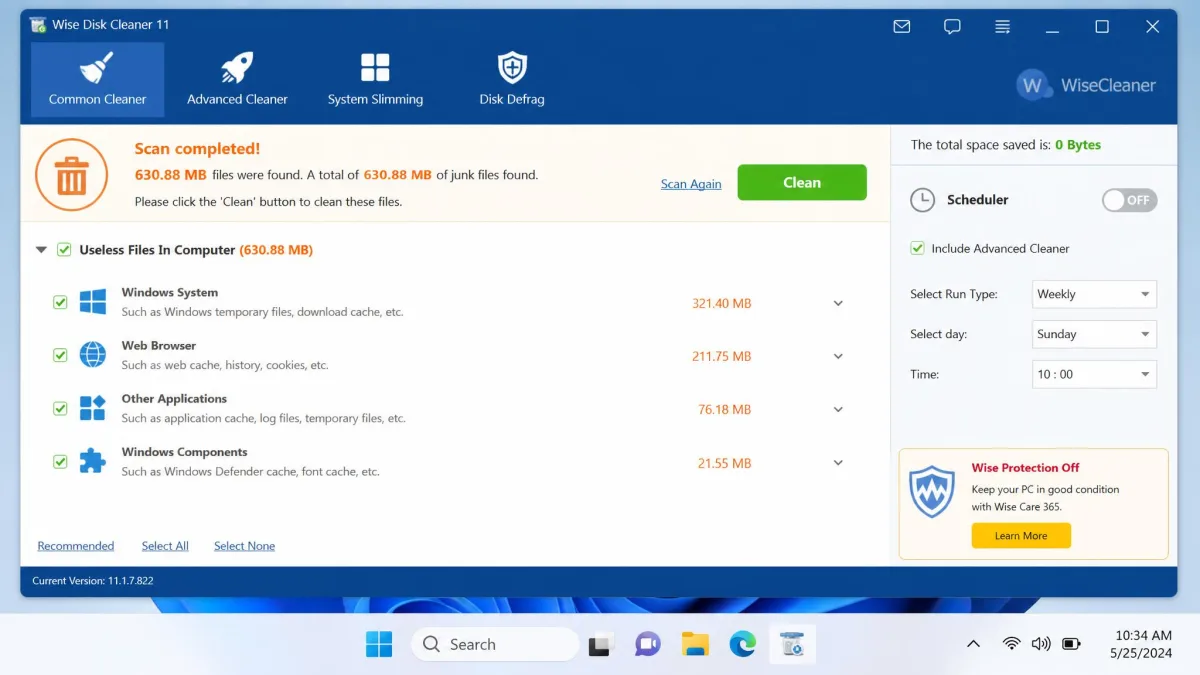
Task: Open the mail contact icon in title bar
Action: [902, 27]
